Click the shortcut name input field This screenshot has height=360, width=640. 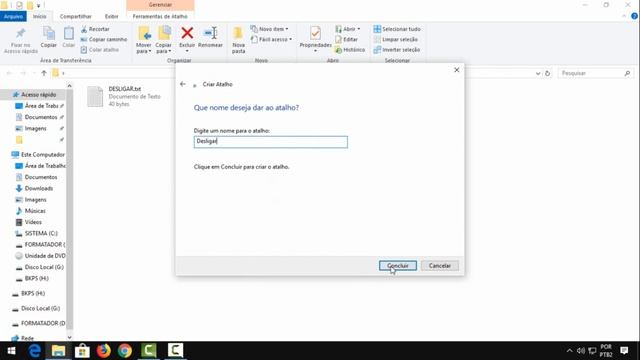(271, 142)
